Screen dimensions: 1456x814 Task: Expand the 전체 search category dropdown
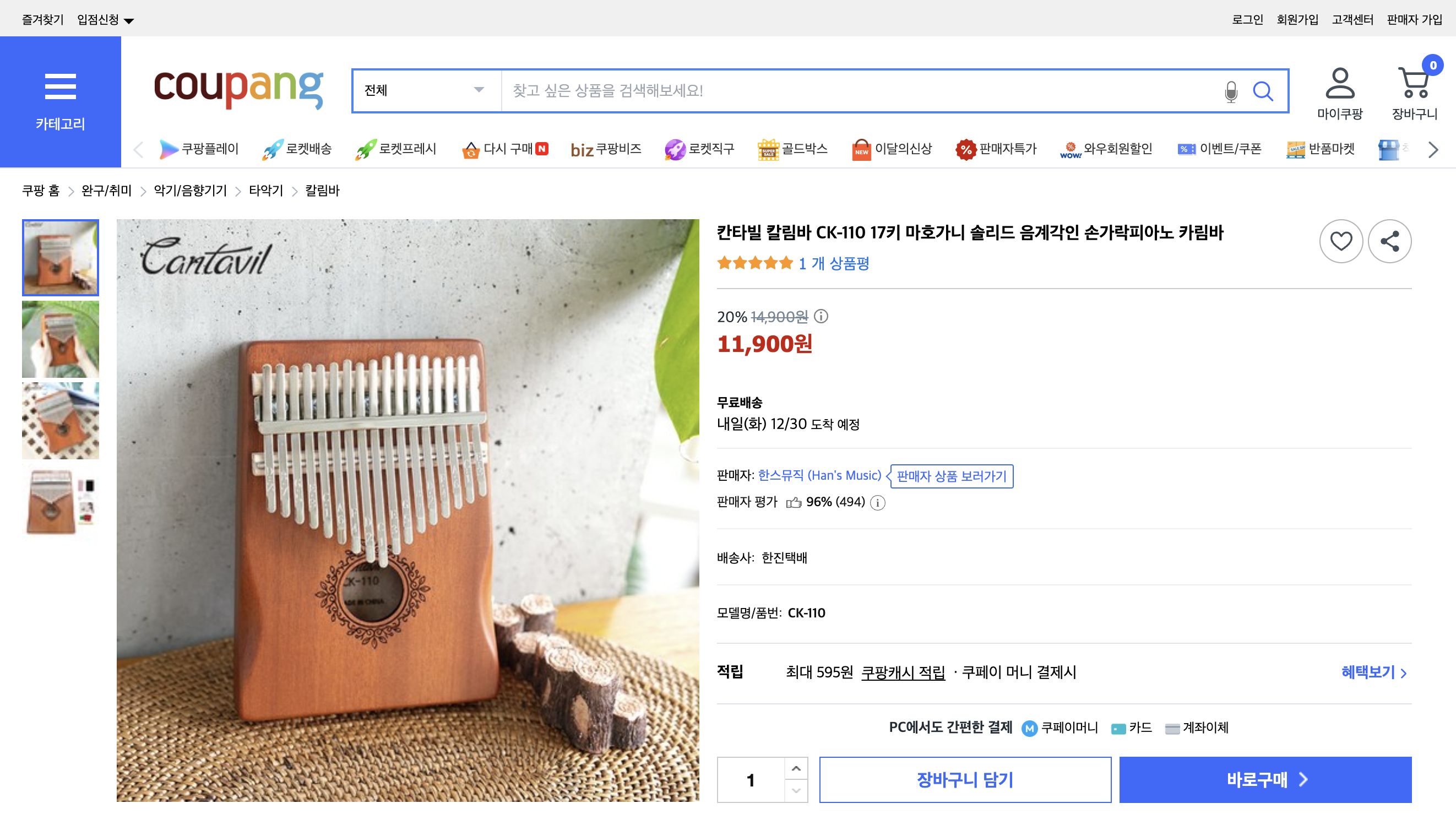[424, 90]
